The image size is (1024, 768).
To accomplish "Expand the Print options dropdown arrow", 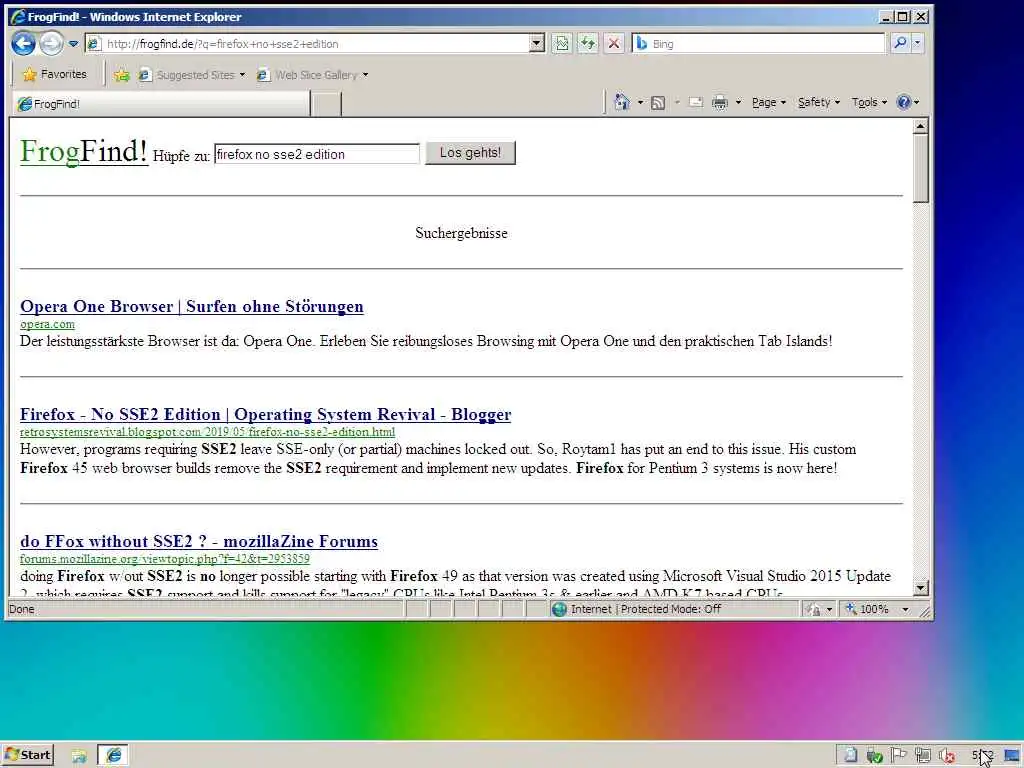I will tap(739, 103).
